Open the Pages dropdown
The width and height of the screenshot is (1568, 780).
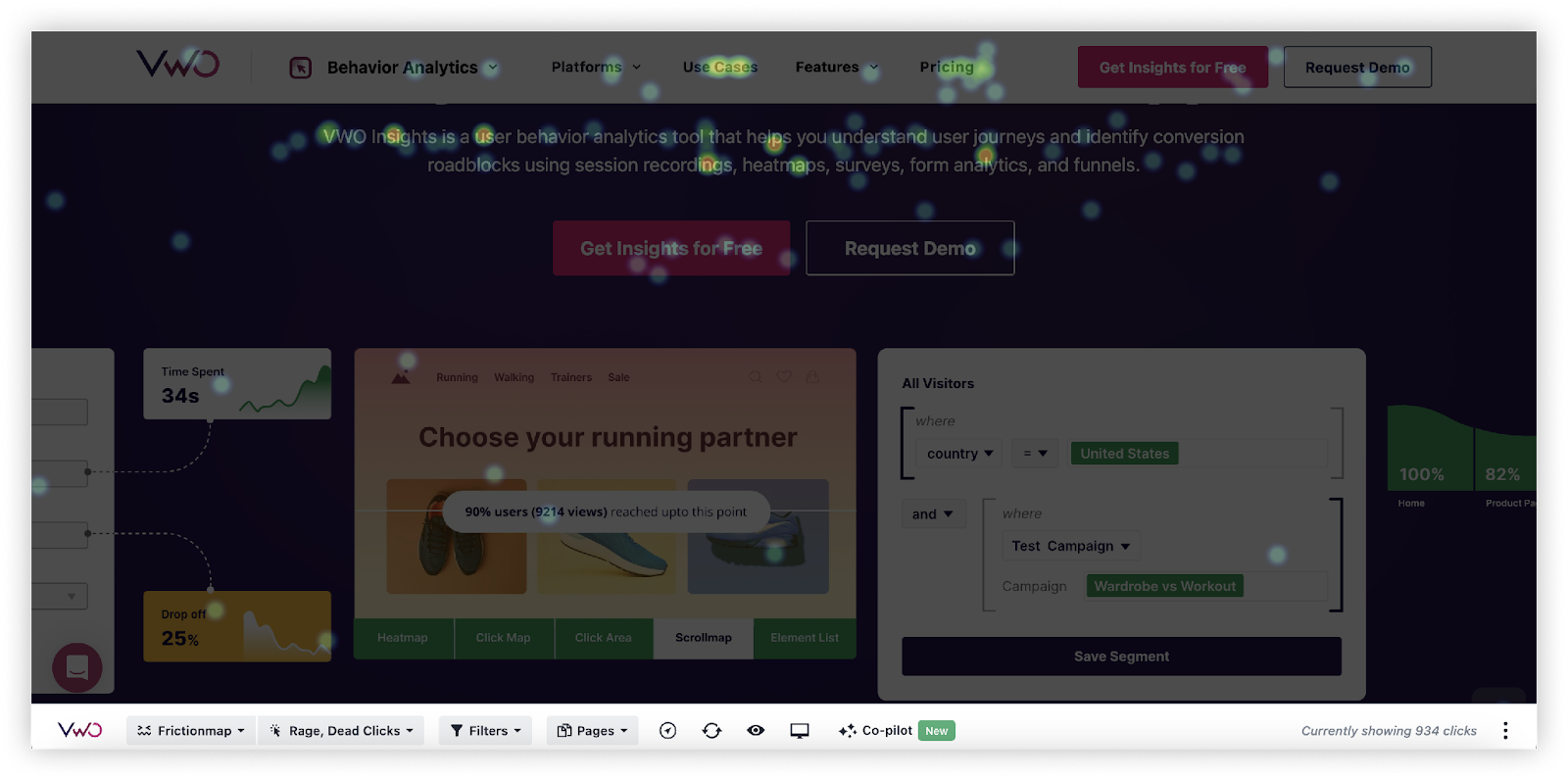tap(592, 731)
